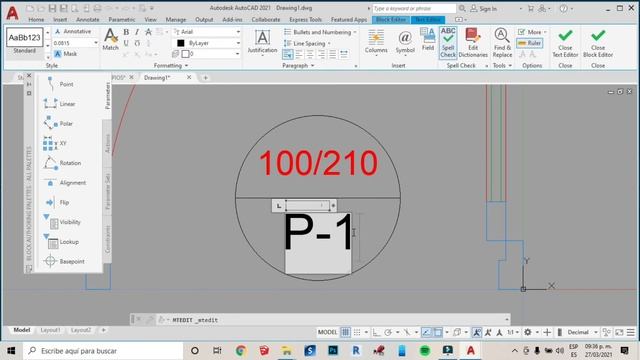
Task: Click the Customization menu icon in status bar
Action: tap(631, 332)
